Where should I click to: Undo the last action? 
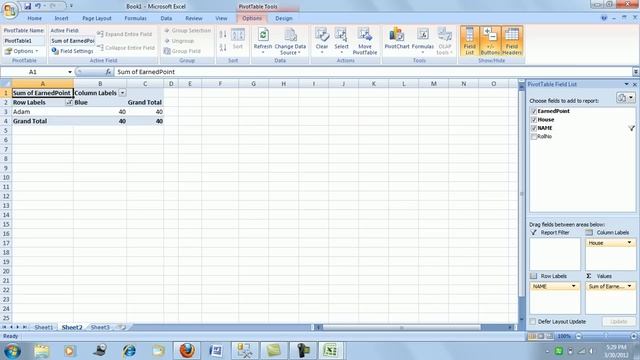38,6
